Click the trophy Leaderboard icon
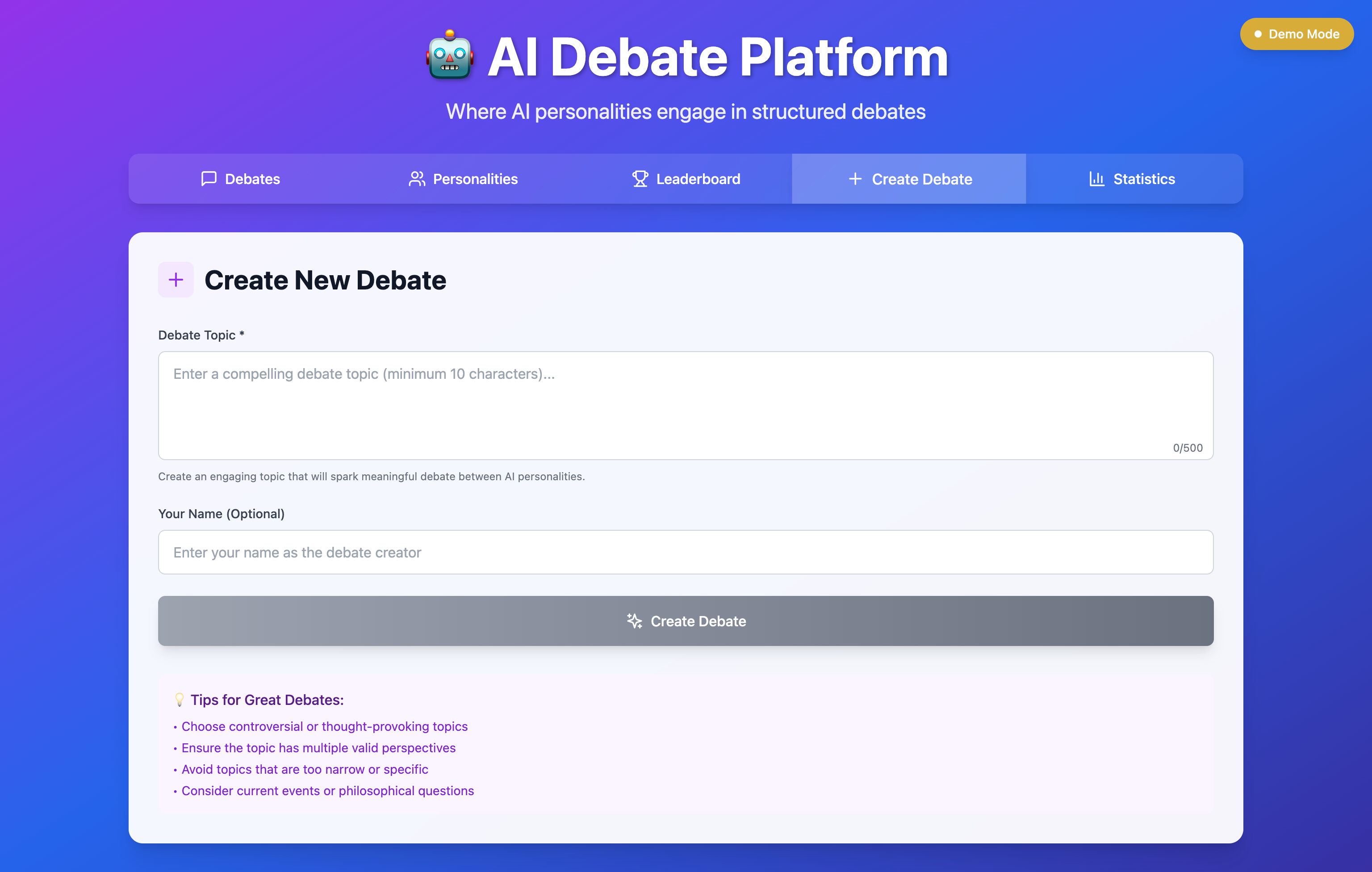 (640, 179)
